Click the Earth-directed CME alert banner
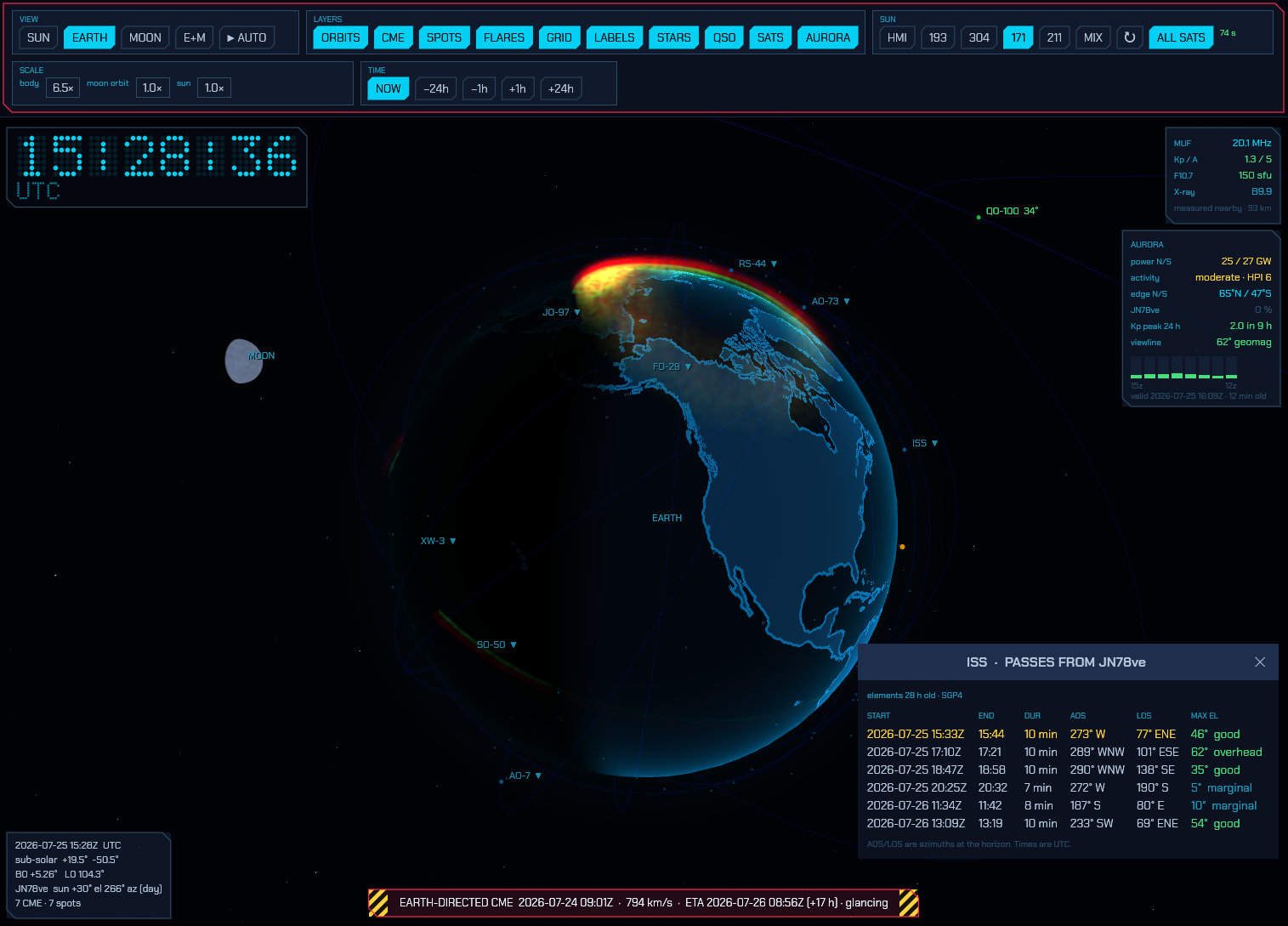Viewport: 1288px width, 926px height. click(644, 903)
